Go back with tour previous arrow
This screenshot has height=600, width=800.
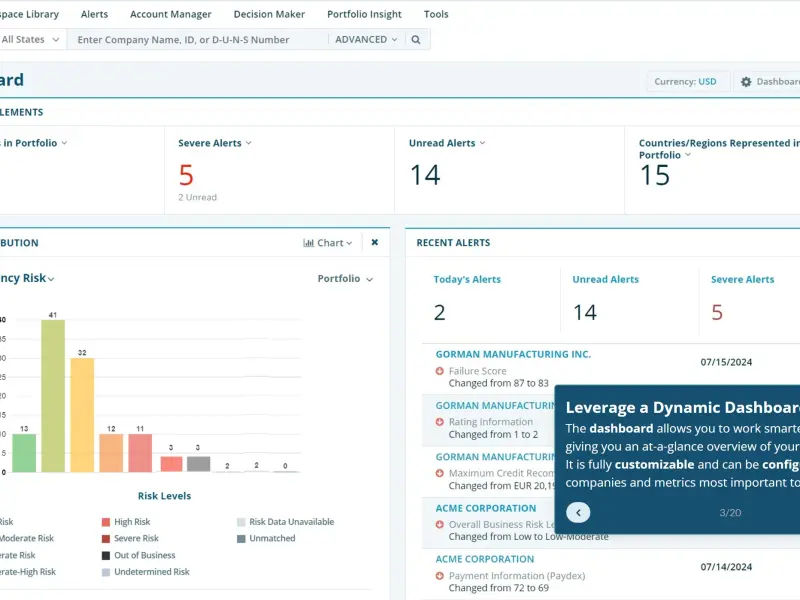coord(578,513)
